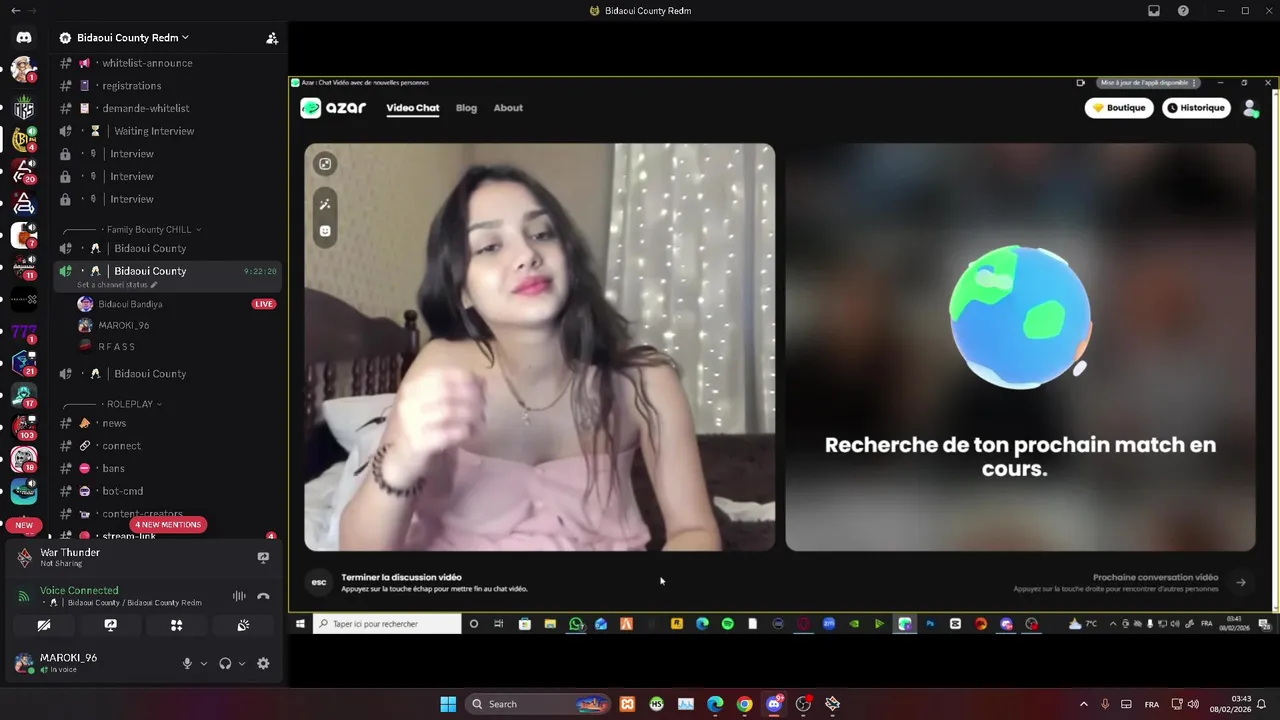The height and width of the screenshot is (720, 1280).
Task: Click the red NEW server indicator
Action: point(24,525)
